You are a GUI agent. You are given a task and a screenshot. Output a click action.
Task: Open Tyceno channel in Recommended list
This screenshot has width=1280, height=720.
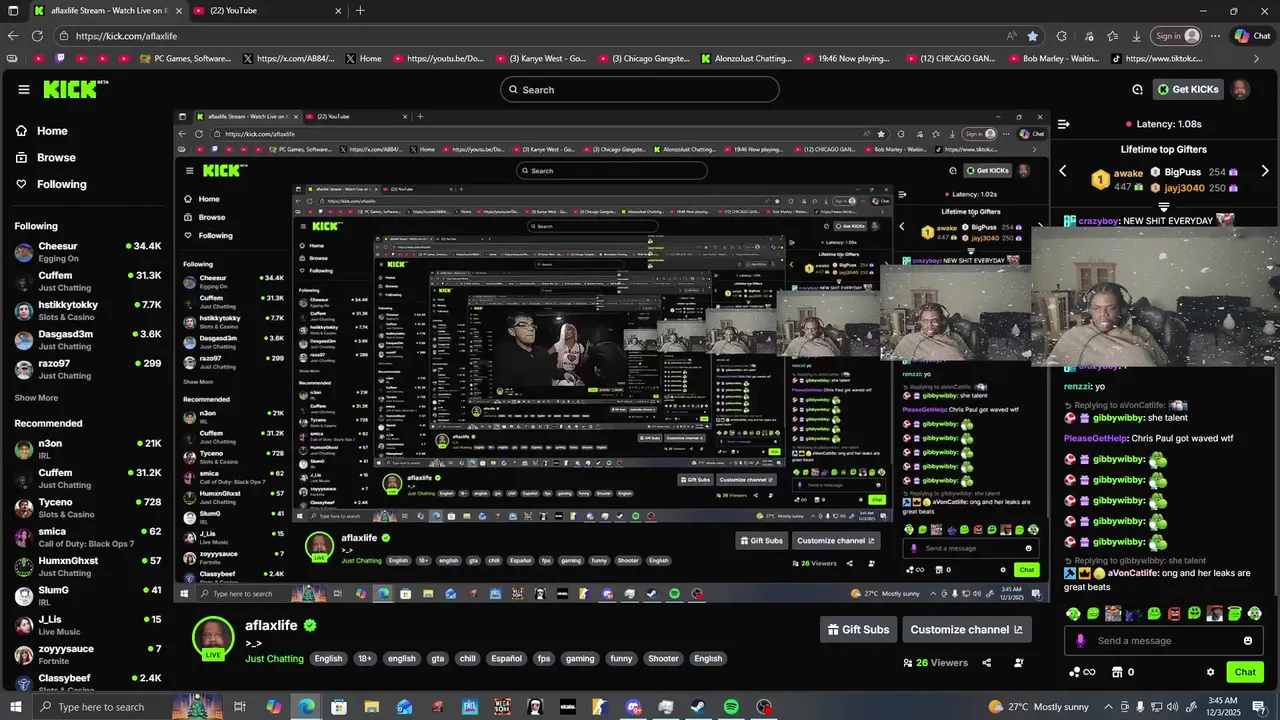(x=88, y=508)
